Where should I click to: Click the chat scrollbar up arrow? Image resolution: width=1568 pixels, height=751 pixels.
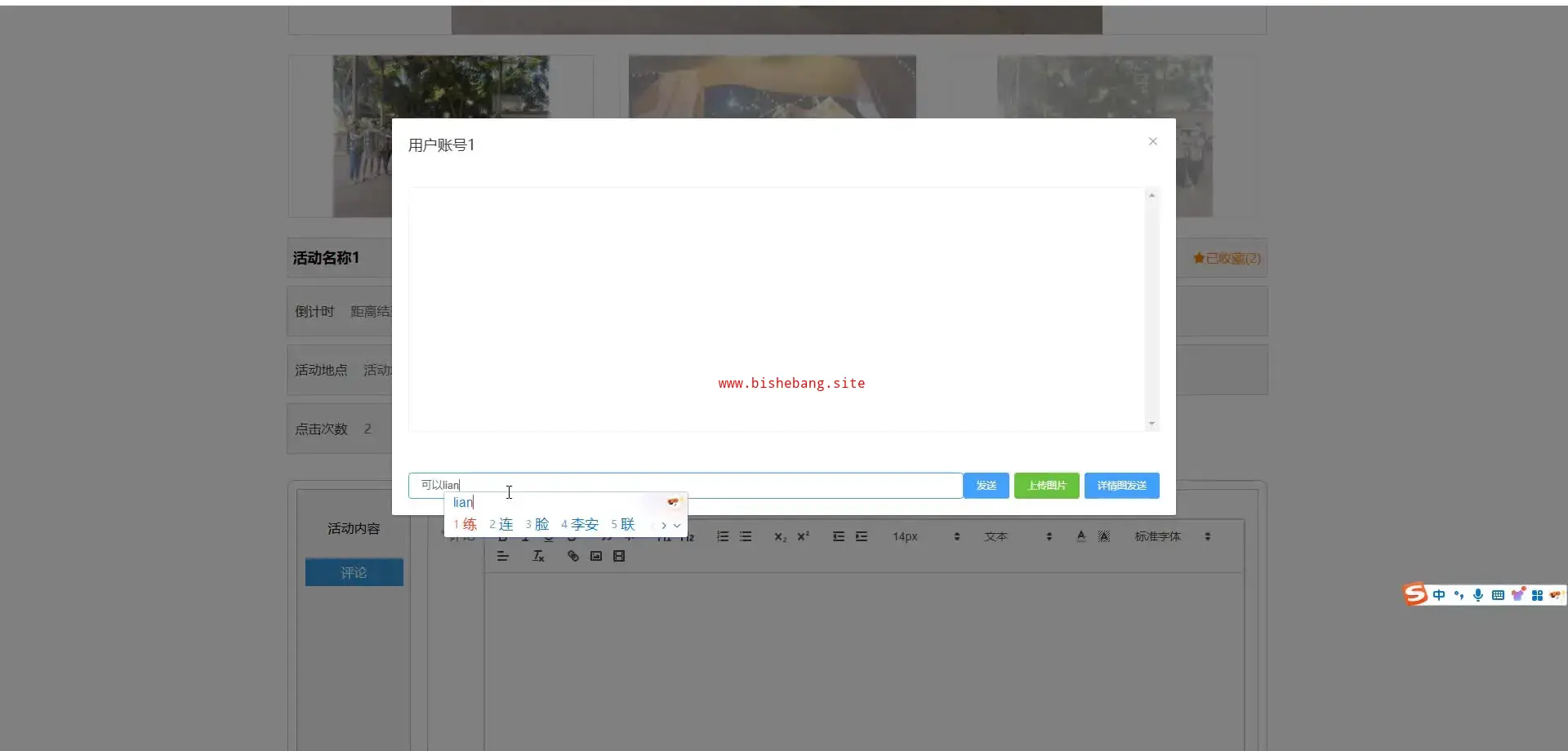pyautogui.click(x=1151, y=195)
